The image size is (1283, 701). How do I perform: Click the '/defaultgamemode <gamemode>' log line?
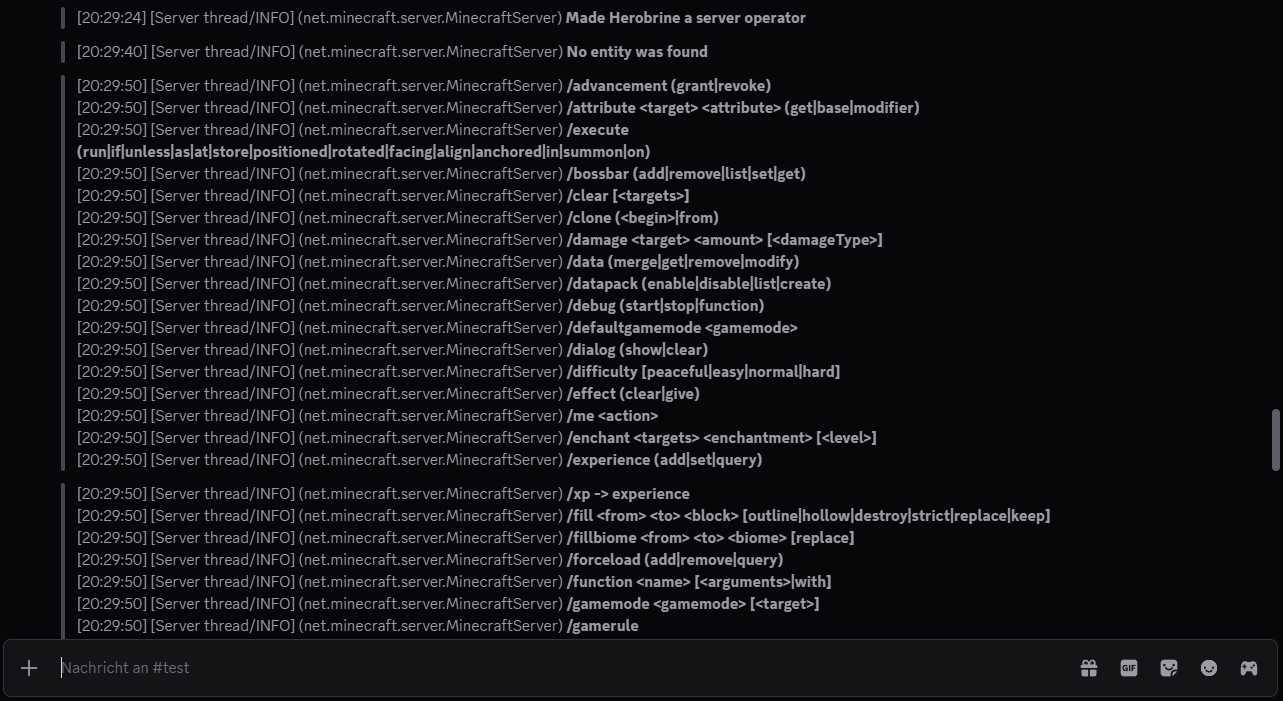(437, 328)
